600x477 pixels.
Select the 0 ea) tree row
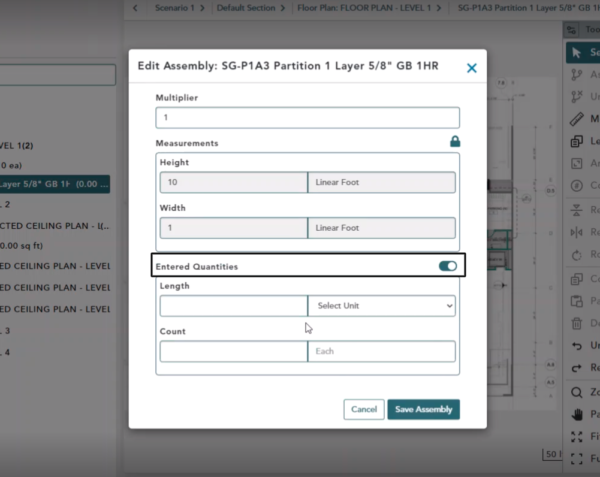tap(11, 165)
